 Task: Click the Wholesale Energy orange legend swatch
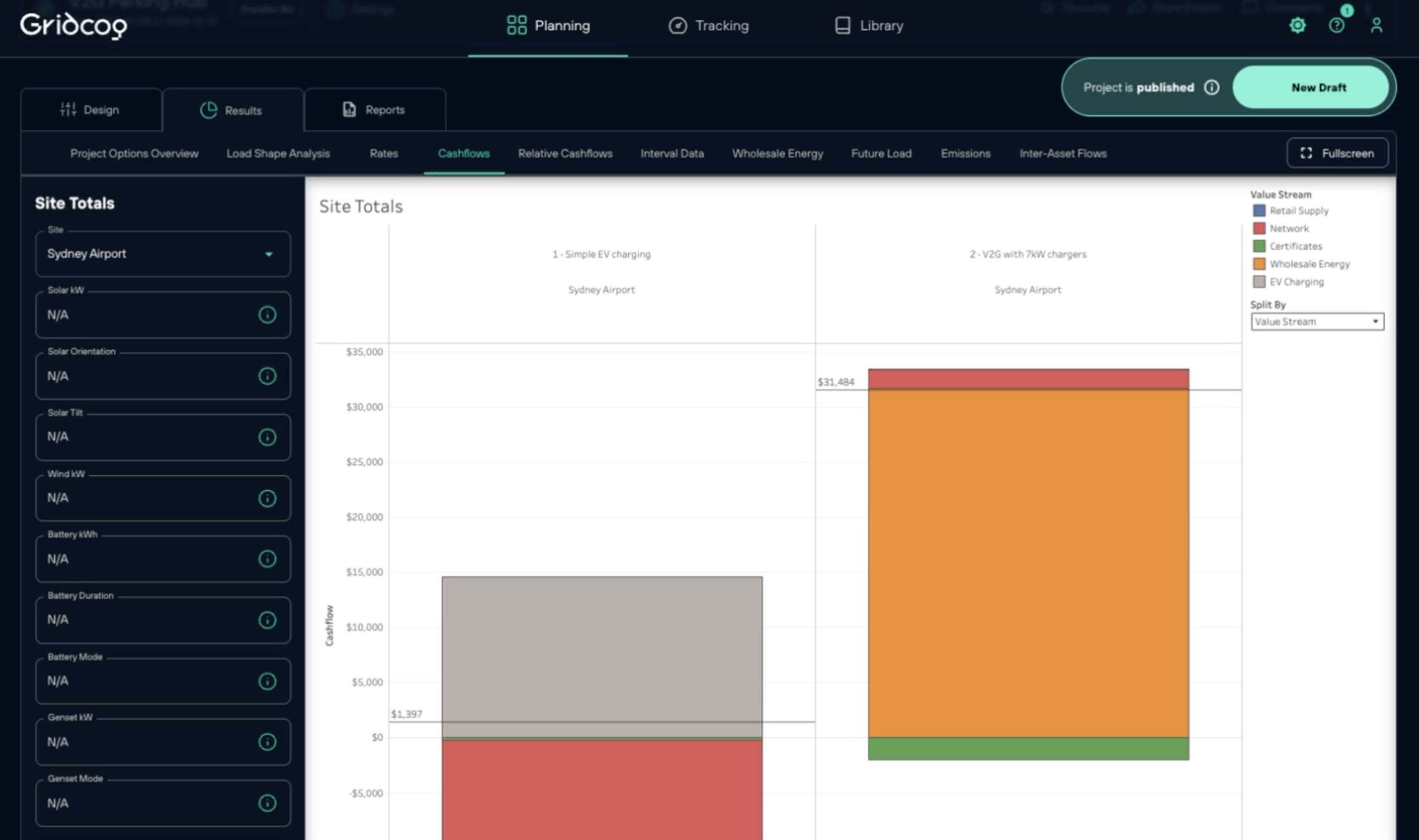click(x=1259, y=264)
